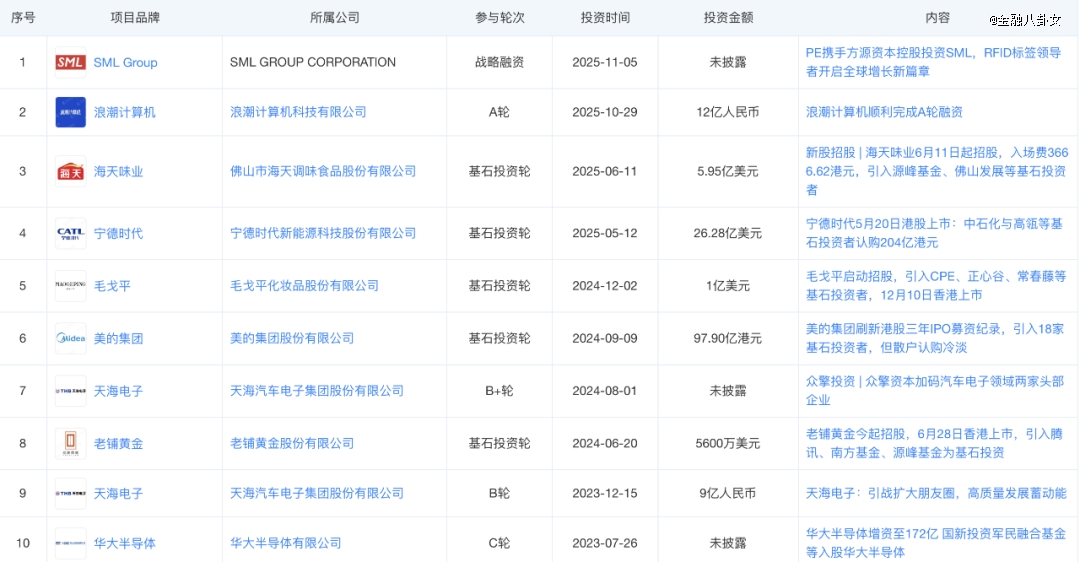Open company link 浪潮计算机科技有限公司
Viewport: 1080px width, 562px height.
click(298, 112)
